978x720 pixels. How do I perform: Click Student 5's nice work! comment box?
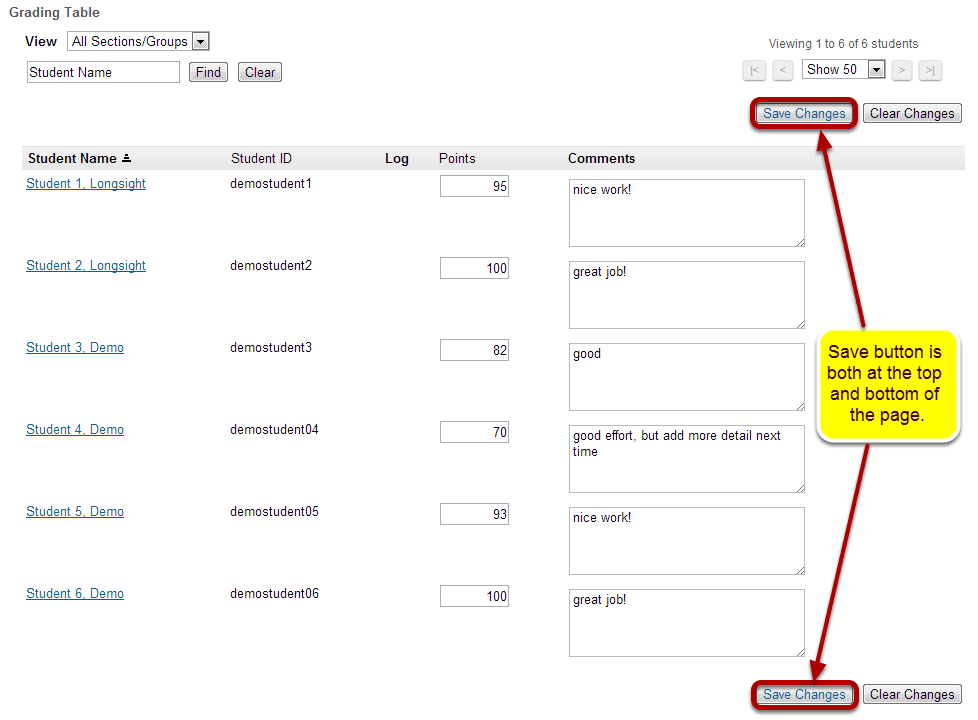coord(687,541)
